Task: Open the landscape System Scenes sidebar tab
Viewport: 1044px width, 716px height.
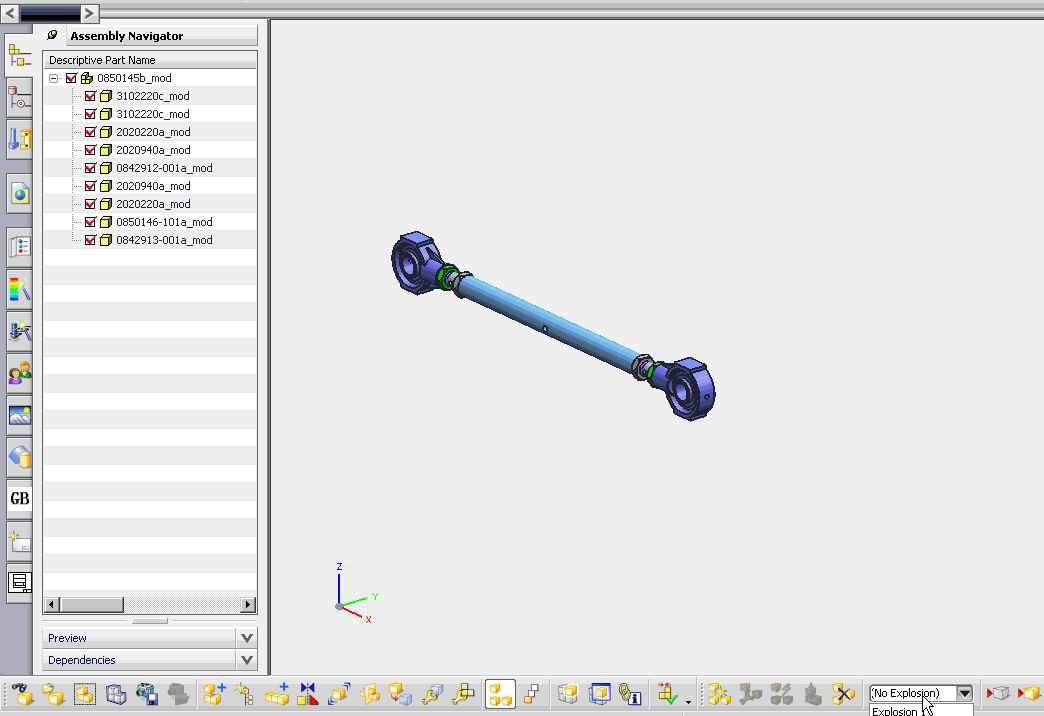Action: (19, 415)
